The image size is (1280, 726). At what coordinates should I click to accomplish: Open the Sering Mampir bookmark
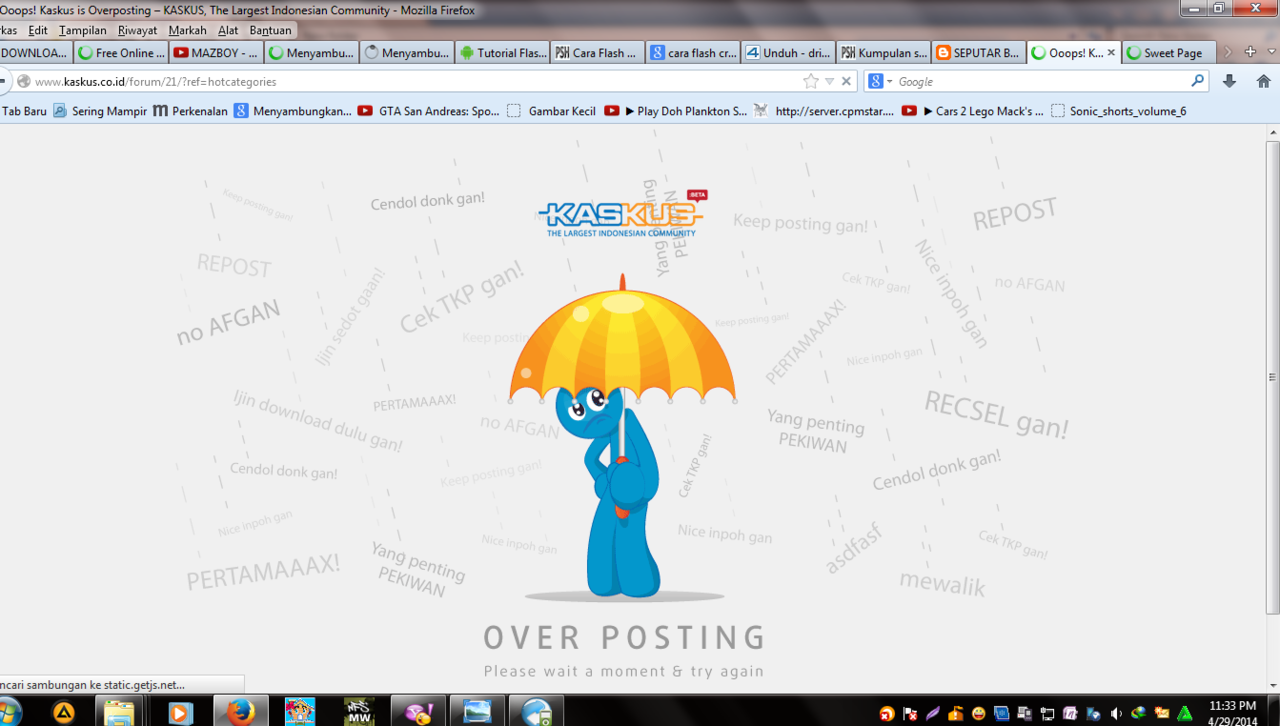[100, 111]
